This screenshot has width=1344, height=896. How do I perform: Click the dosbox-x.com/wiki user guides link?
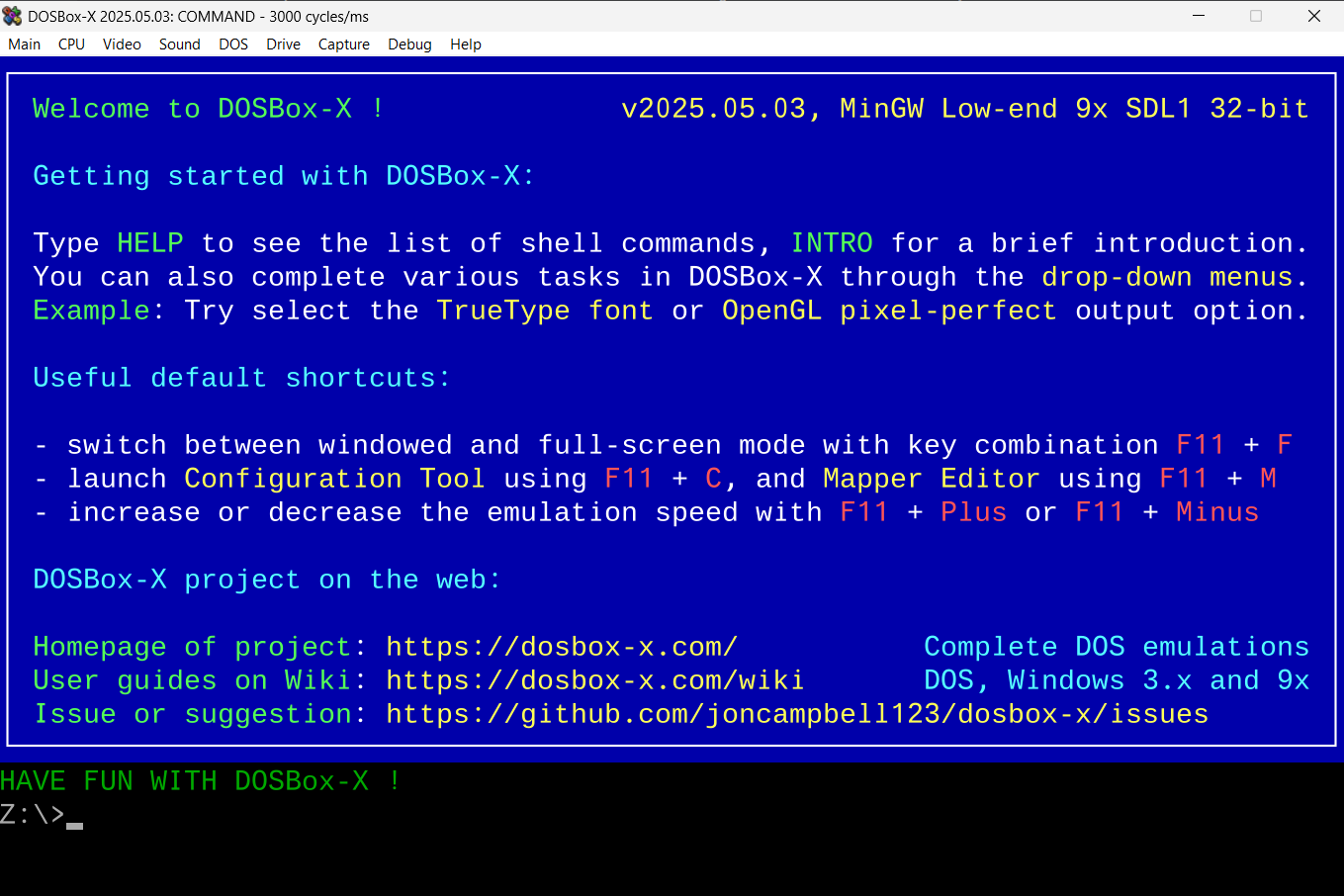tap(594, 680)
